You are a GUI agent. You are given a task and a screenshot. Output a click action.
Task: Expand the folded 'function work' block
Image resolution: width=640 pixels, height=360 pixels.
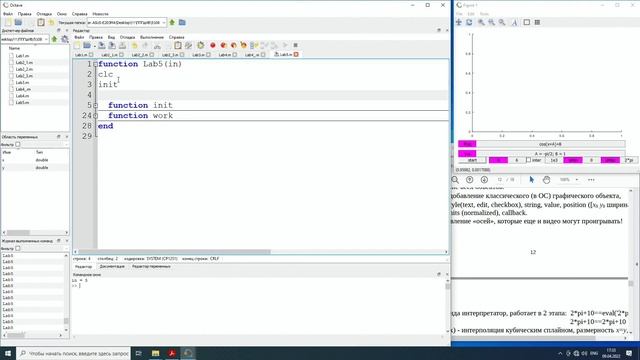click(x=96, y=116)
